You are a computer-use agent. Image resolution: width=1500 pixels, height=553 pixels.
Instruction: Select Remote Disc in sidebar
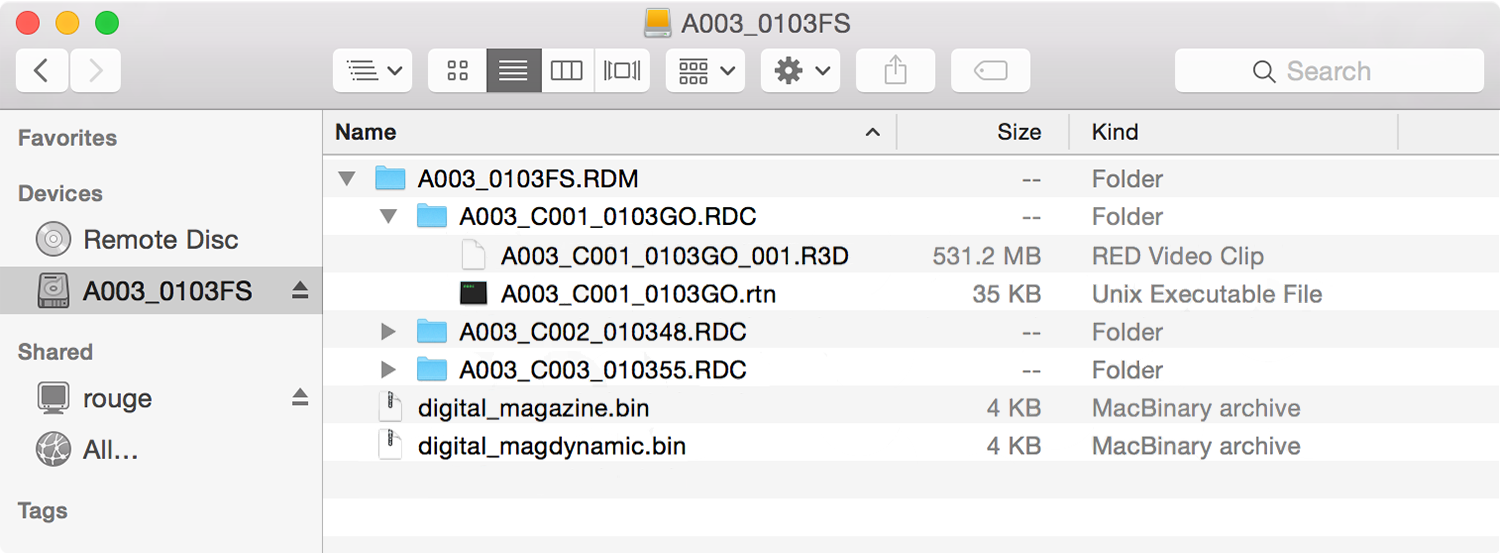pyautogui.click(x=161, y=240)
